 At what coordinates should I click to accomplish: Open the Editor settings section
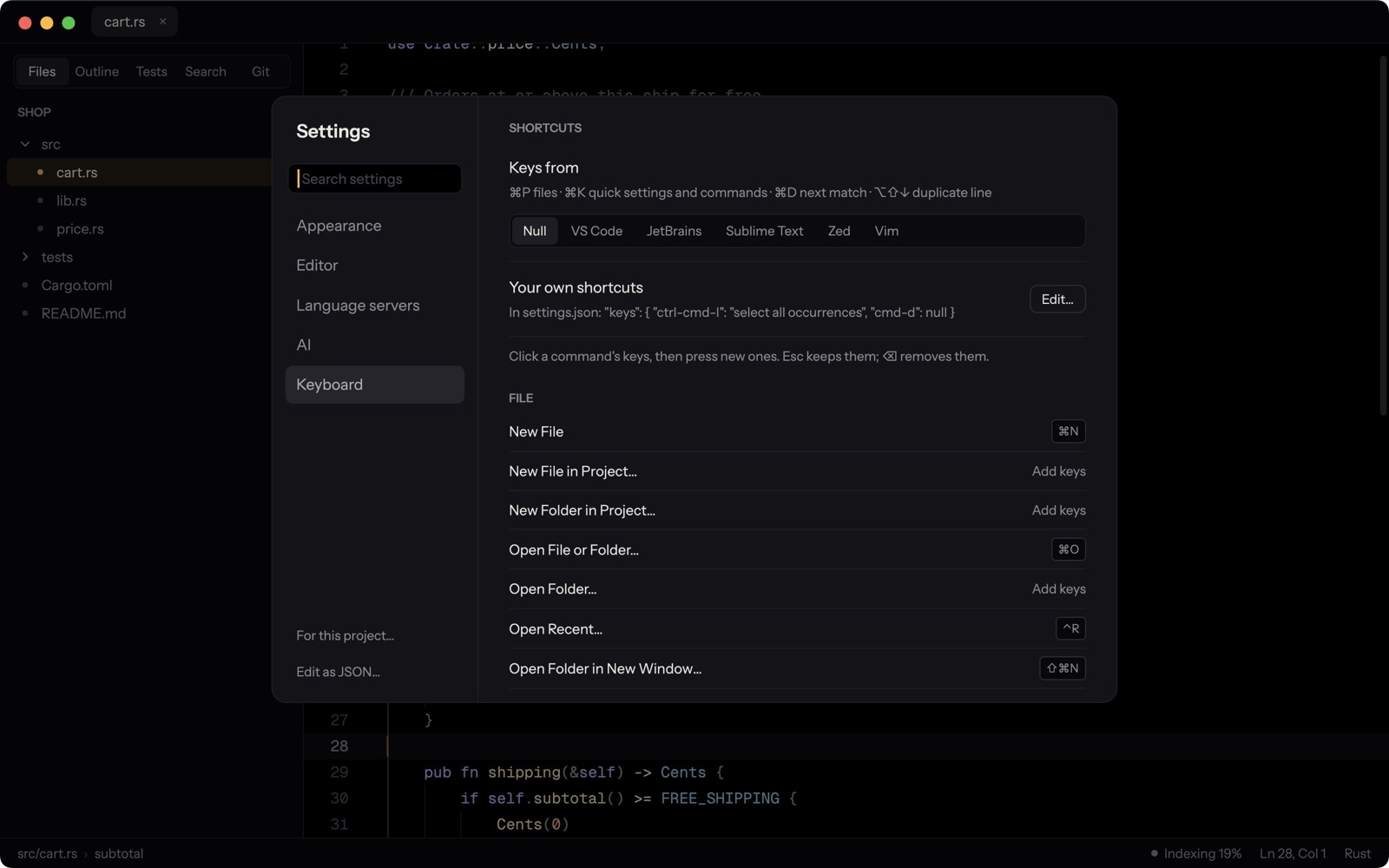[375, 266]
